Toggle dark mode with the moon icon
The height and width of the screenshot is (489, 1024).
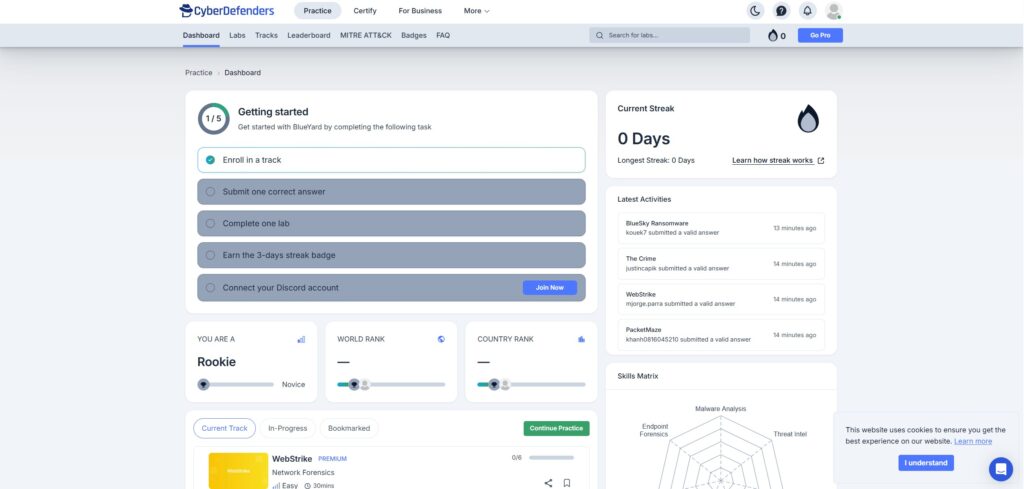click(x=756, y=11)
